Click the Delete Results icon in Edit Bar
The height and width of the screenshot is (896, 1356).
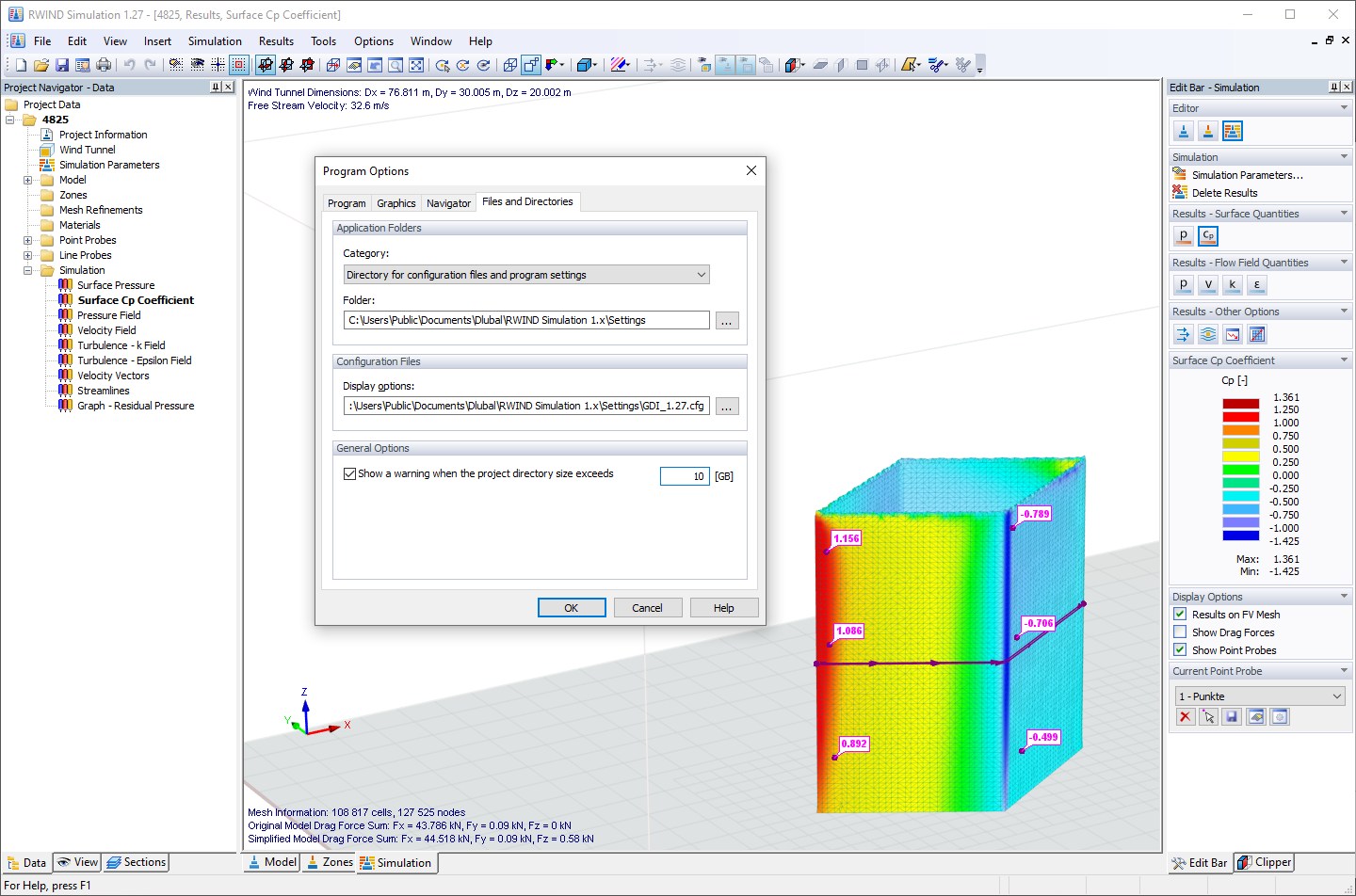(x=1180, y=192)
